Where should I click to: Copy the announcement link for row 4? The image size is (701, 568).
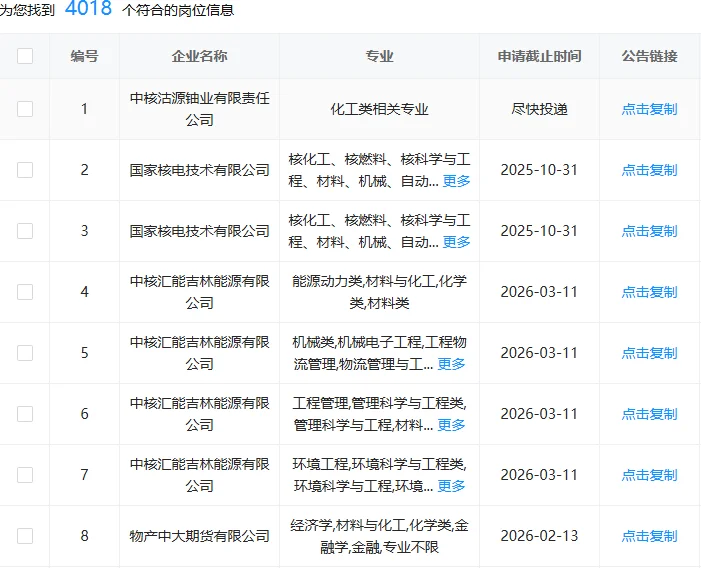coord(650,292)
